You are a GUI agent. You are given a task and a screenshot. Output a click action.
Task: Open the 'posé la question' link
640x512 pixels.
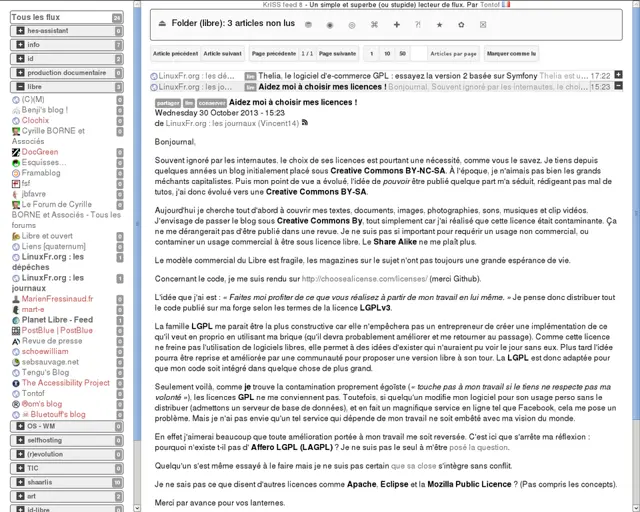(x=479, y=447)
